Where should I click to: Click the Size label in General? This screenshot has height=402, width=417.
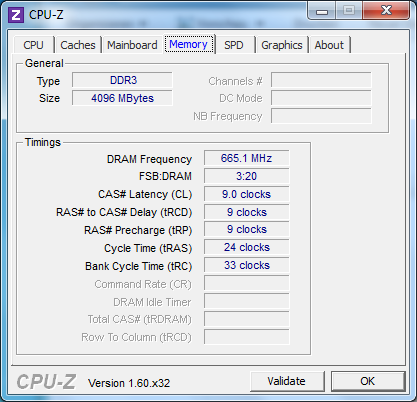click(49, 98)
